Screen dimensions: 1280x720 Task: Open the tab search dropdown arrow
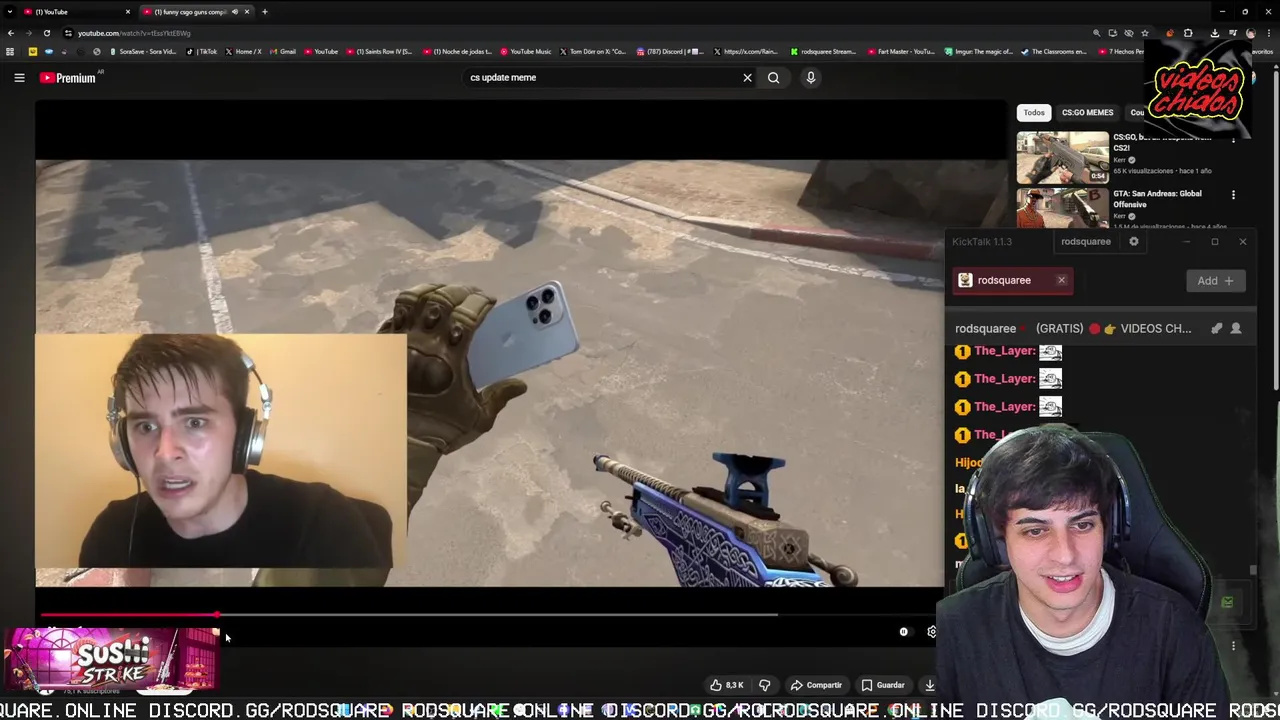pyautogui.click(x=9, y=12)
